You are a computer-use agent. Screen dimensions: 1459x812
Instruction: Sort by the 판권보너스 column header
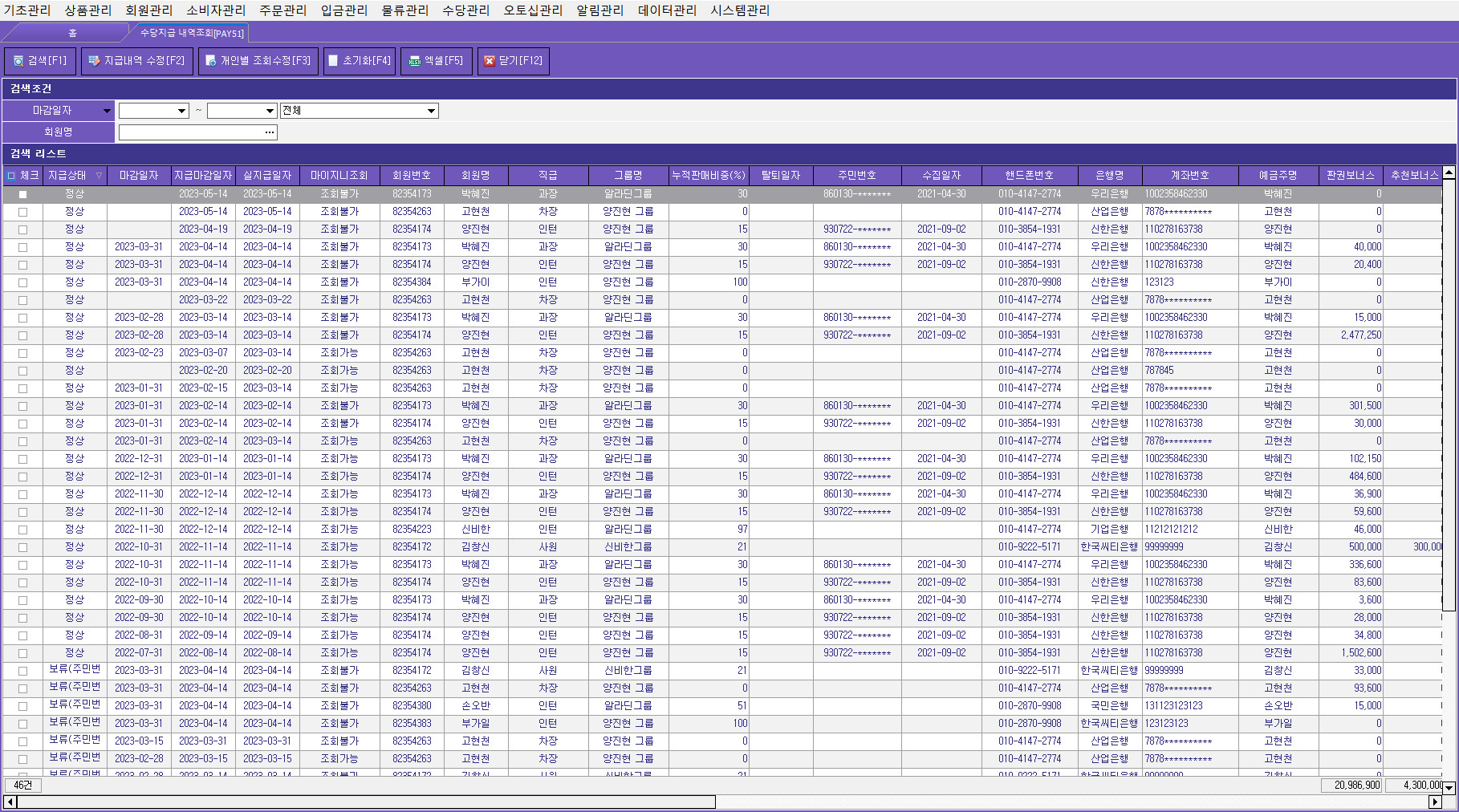click(x=1351, y=176)
